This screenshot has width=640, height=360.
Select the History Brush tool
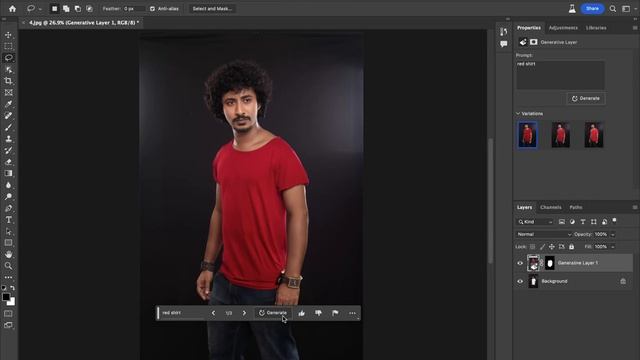8,150
